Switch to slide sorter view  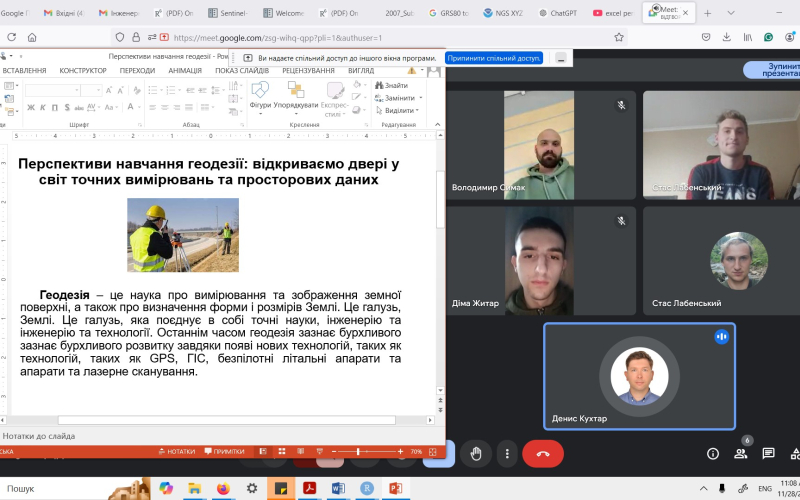pyautogui.click(x=282, y=452)
